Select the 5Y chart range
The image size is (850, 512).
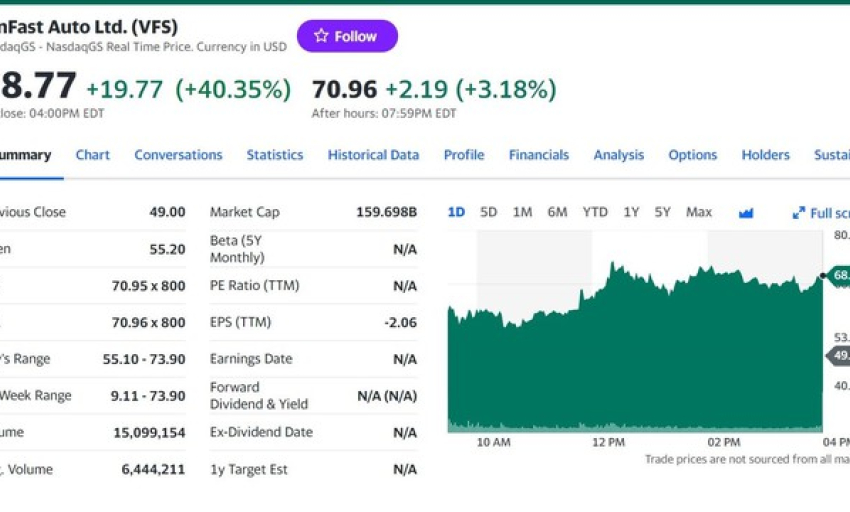point(662,212)
